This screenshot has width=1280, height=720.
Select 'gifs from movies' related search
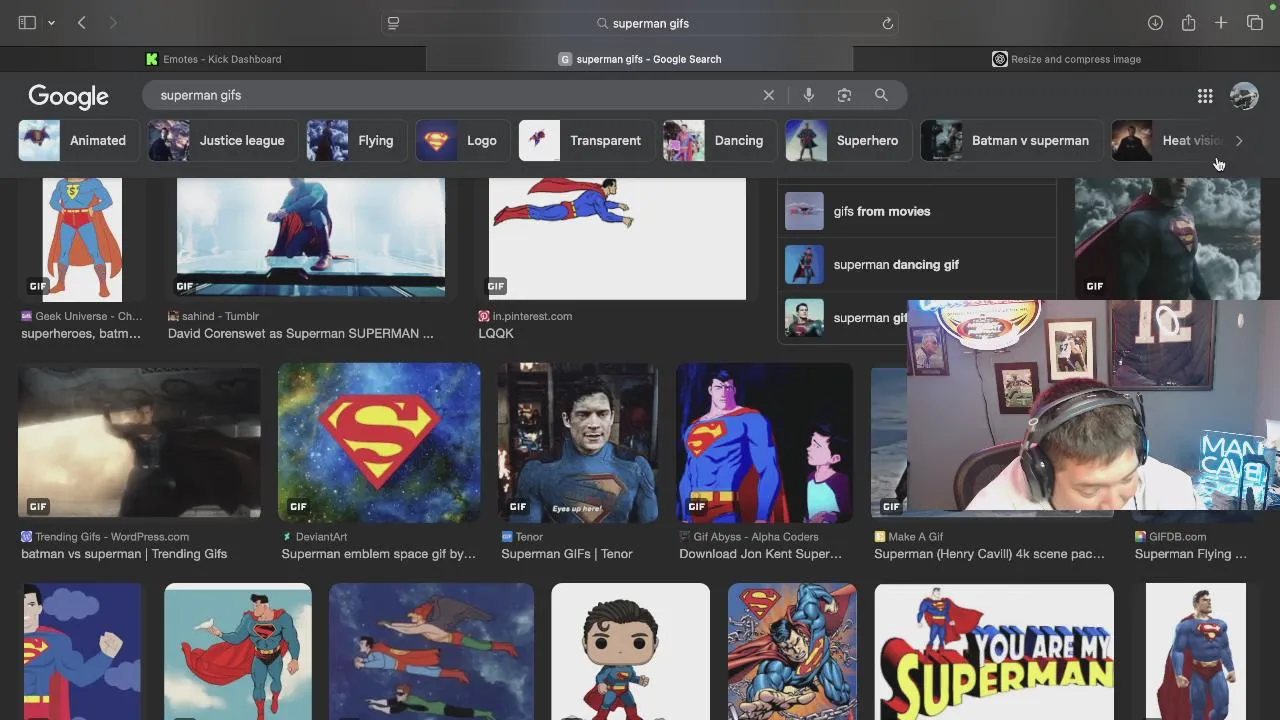tap(917, 211)
